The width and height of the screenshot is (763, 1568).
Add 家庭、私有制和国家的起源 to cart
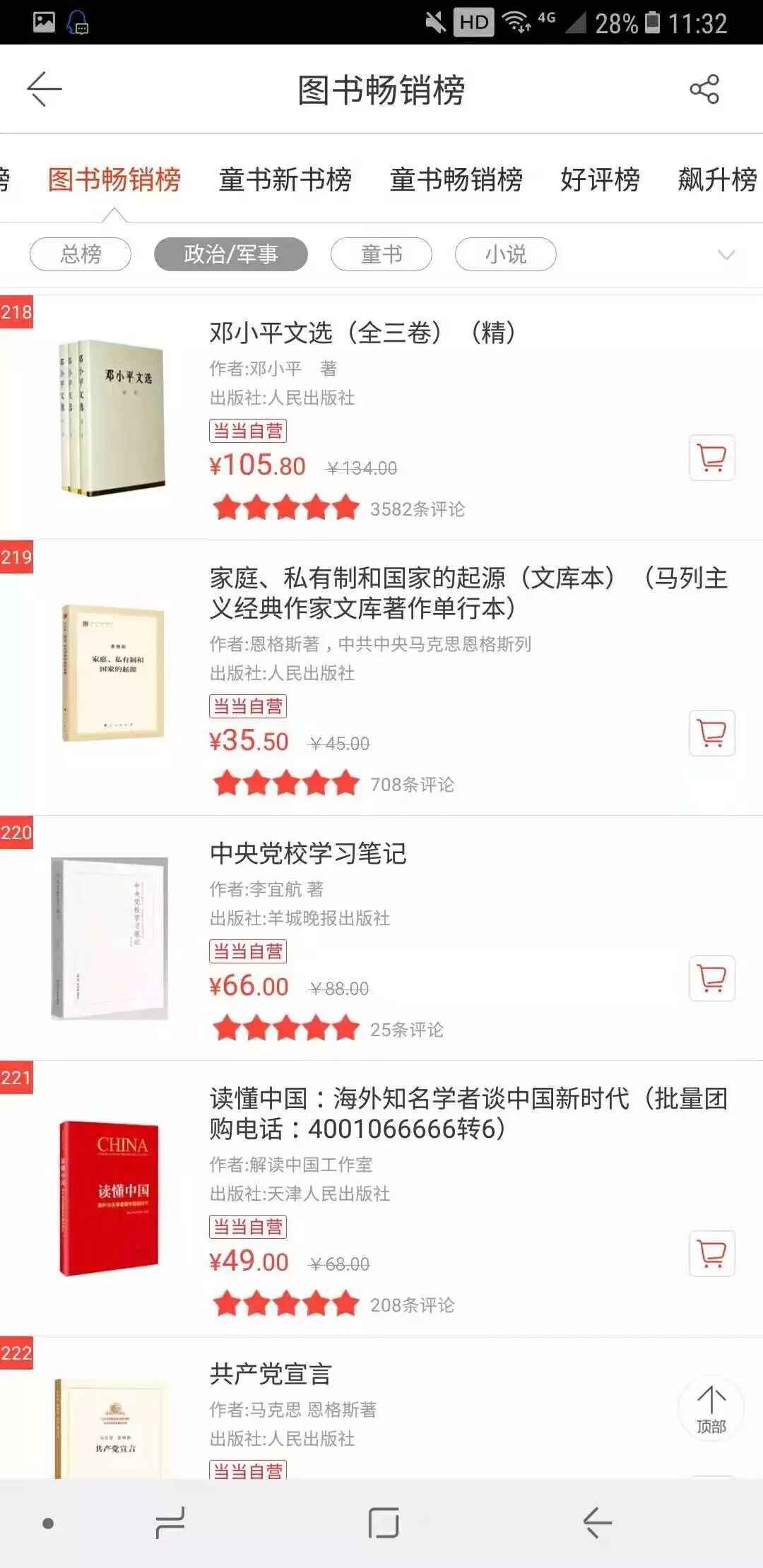711,733
